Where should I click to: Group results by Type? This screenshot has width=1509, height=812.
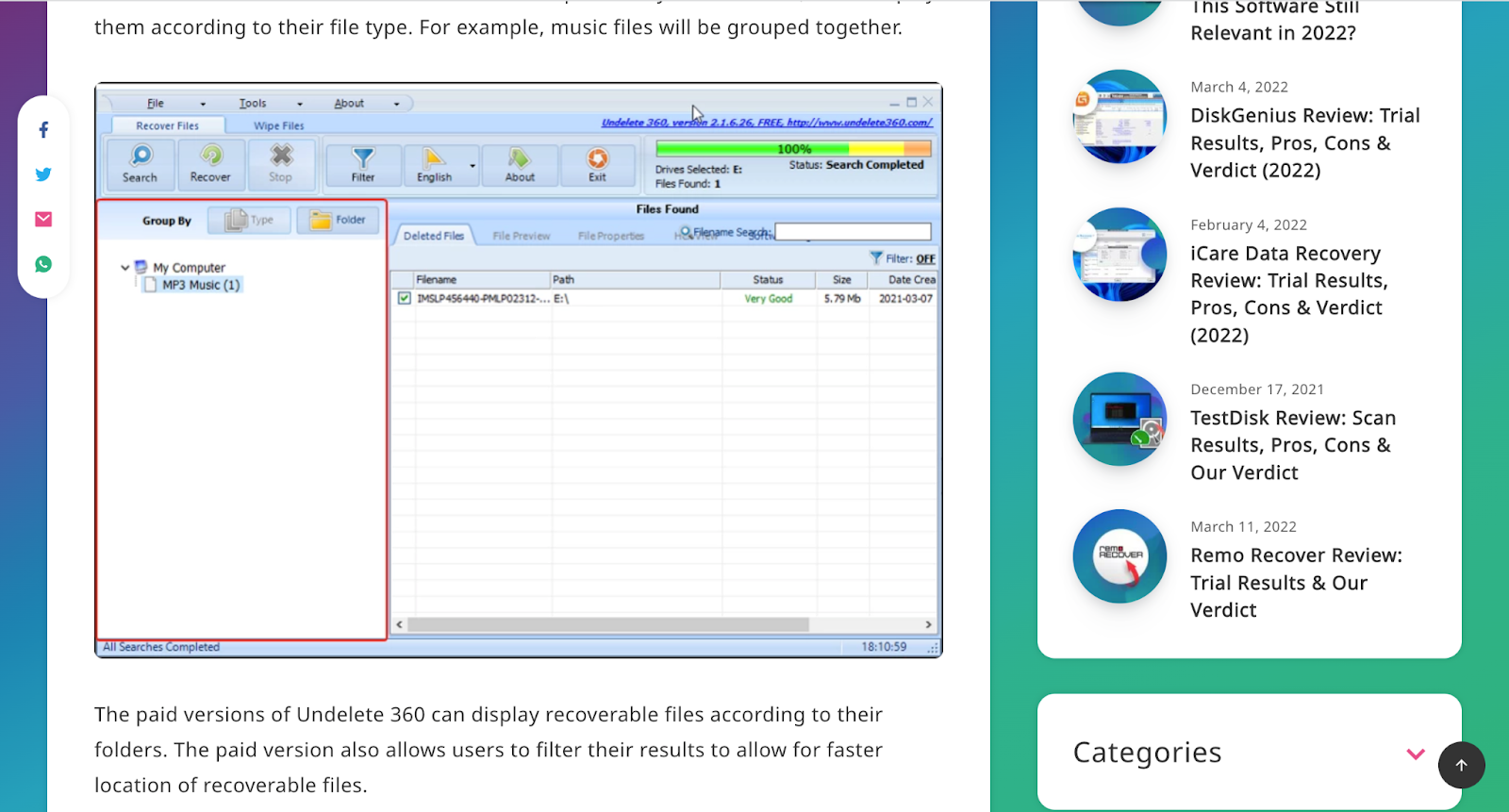click(x=250, y=220)
